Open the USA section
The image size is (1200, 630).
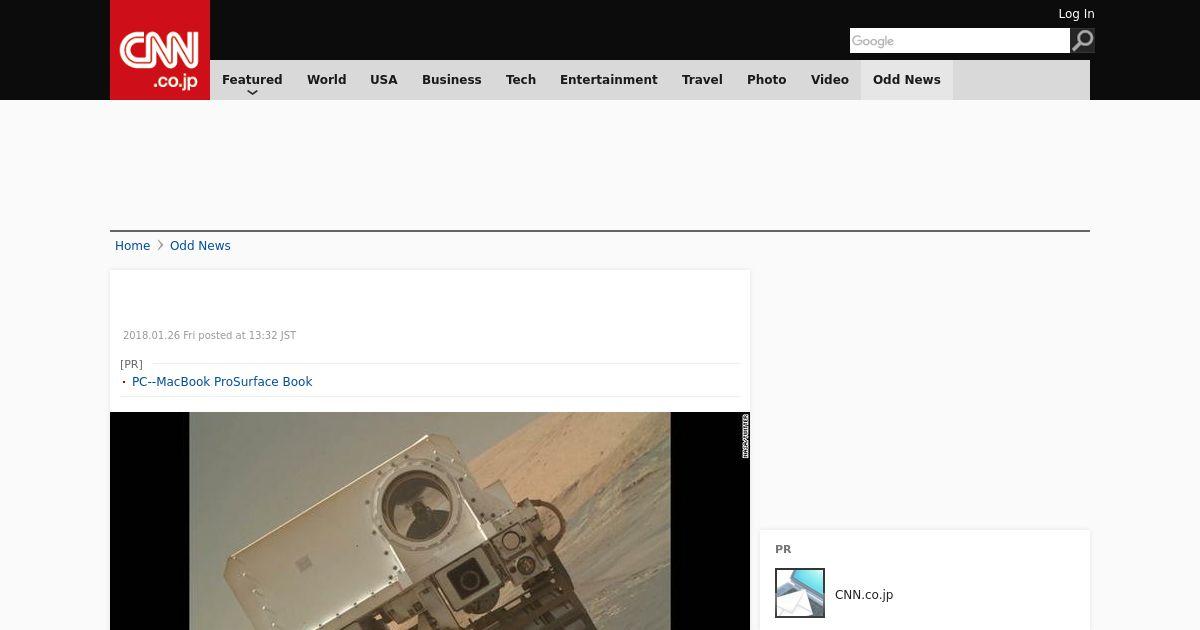pyautogui.click(x=384, y=80)
